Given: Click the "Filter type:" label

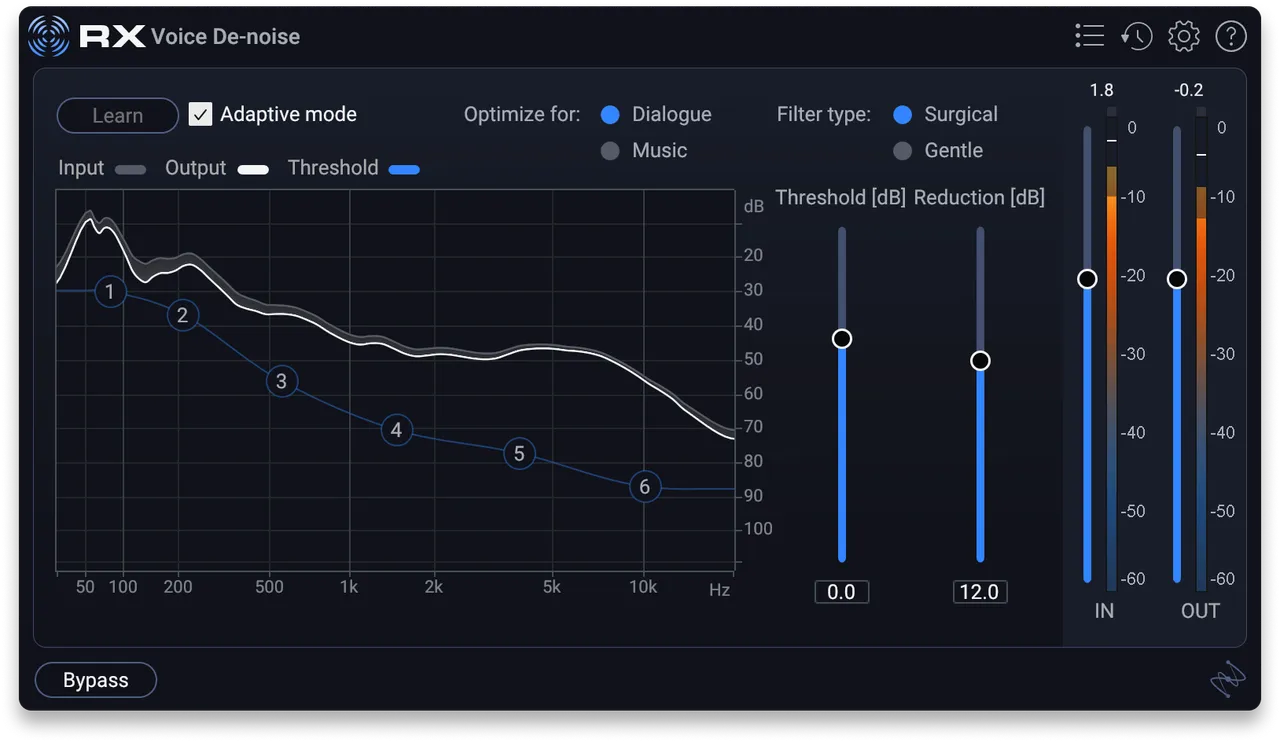Looking at the screenshot, I should point(824,115).
